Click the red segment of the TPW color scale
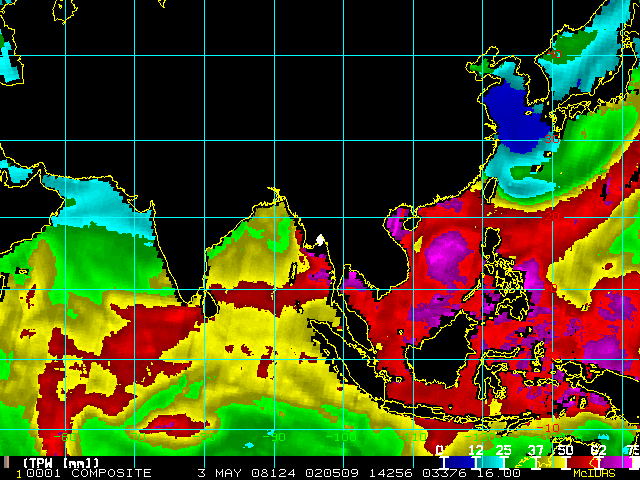Viewport: 640px width, 480px height. click(581, 462)
